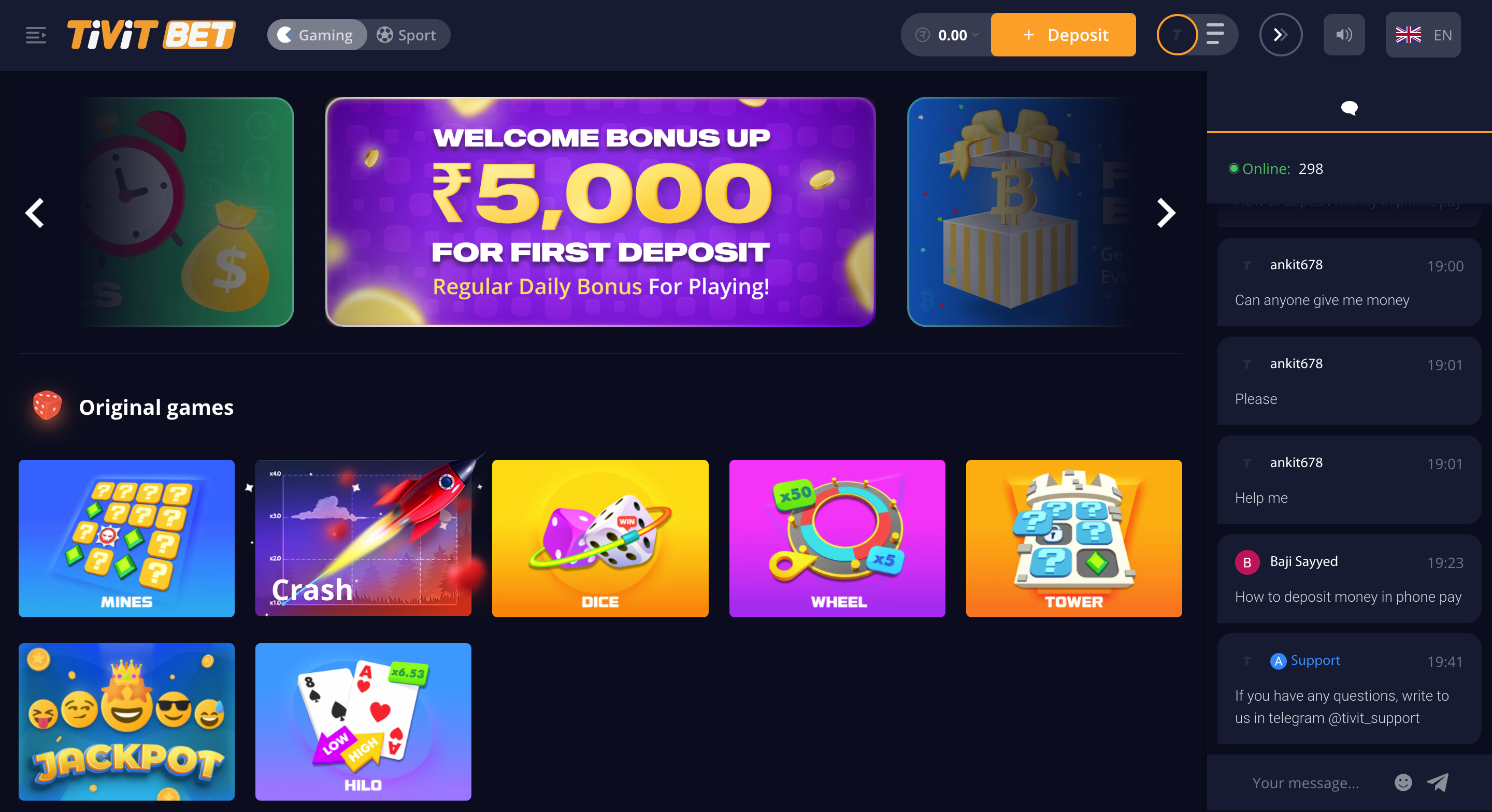Open the emoji picker in chat
The width and height of the screenshot is (1492, 812).
(x=1403, y=782)
